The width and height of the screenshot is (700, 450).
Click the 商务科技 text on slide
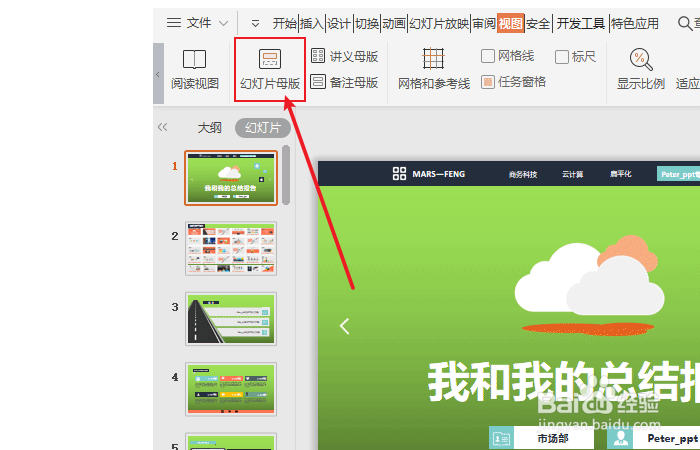[523, 174]
